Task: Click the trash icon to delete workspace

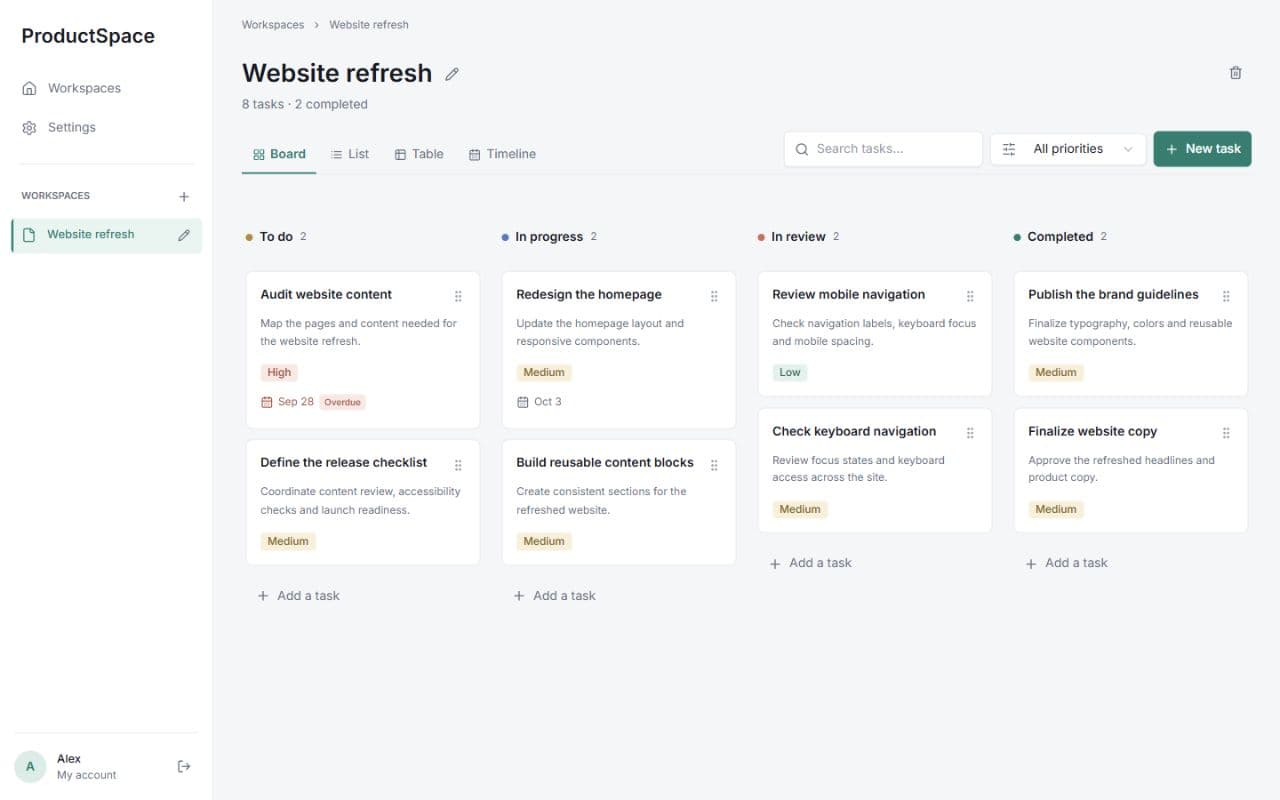Action: pyautogui.click(x=1236, y=73)
